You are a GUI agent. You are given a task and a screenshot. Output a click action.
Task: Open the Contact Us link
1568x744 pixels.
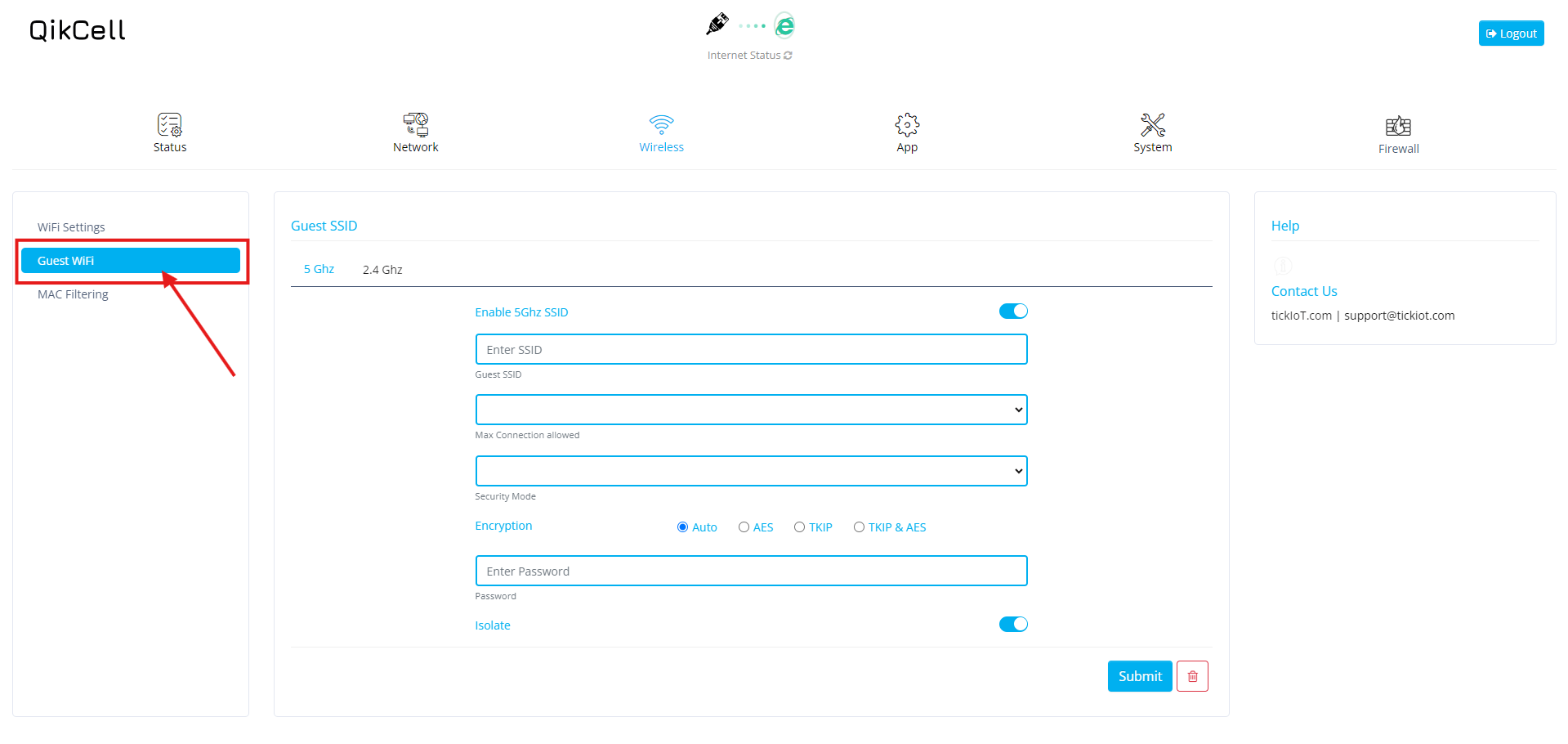click(x=1304, y=291)
